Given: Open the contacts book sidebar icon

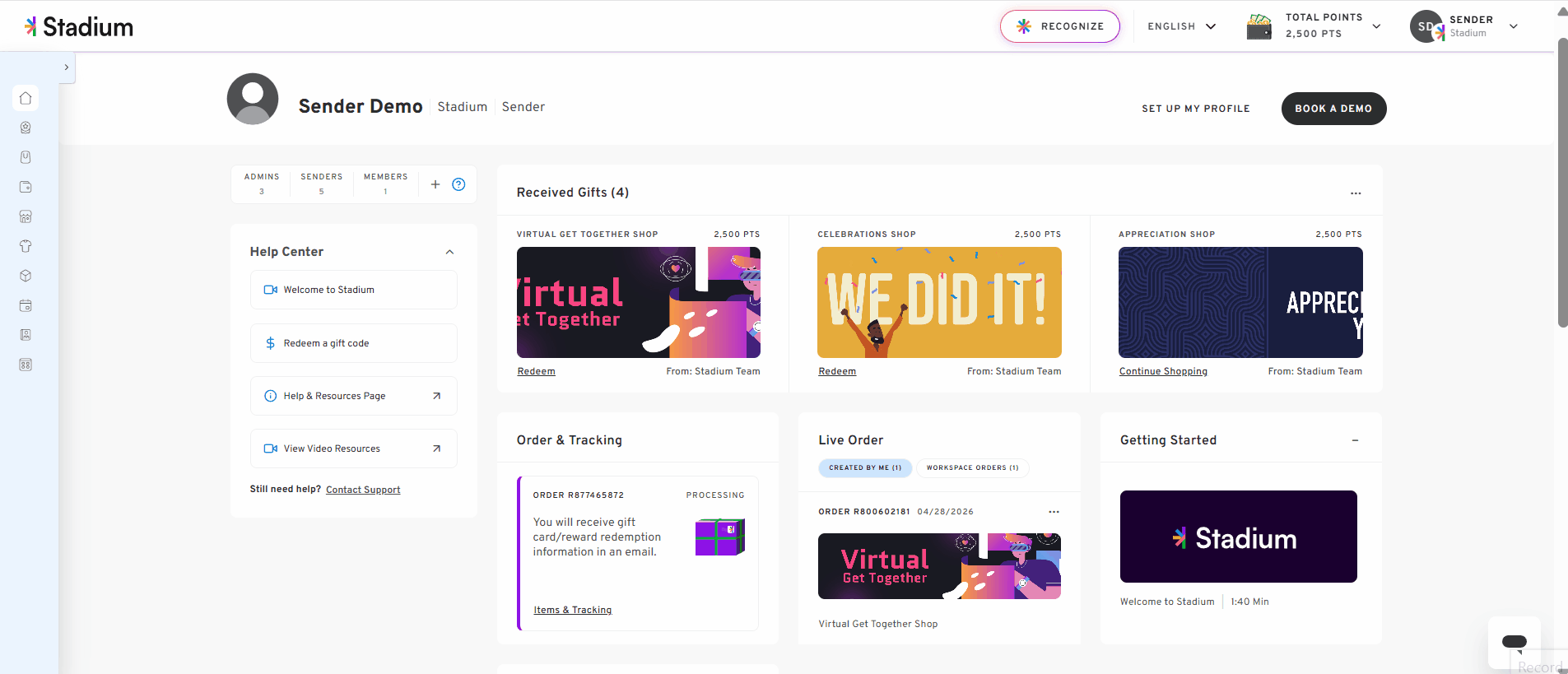Looking at the screenshot, I should point(26,335).
